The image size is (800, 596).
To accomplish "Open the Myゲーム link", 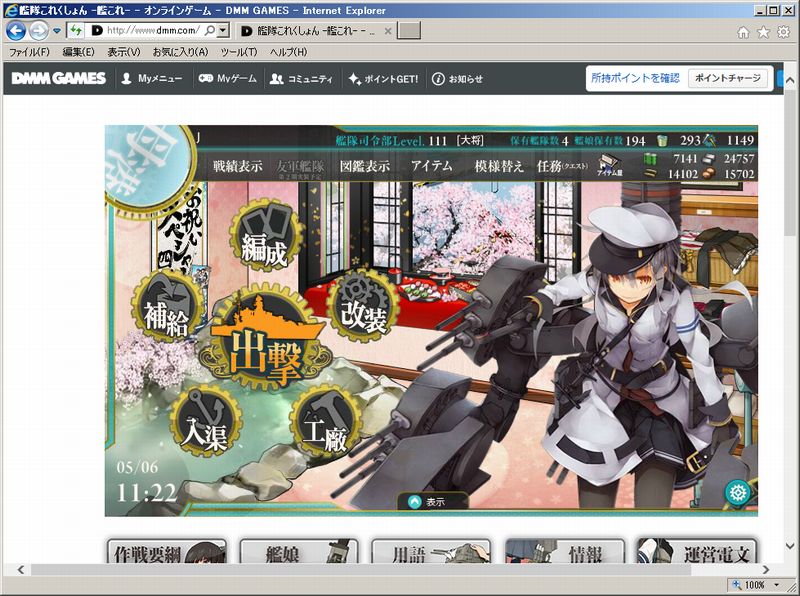I will coord(228,79).
